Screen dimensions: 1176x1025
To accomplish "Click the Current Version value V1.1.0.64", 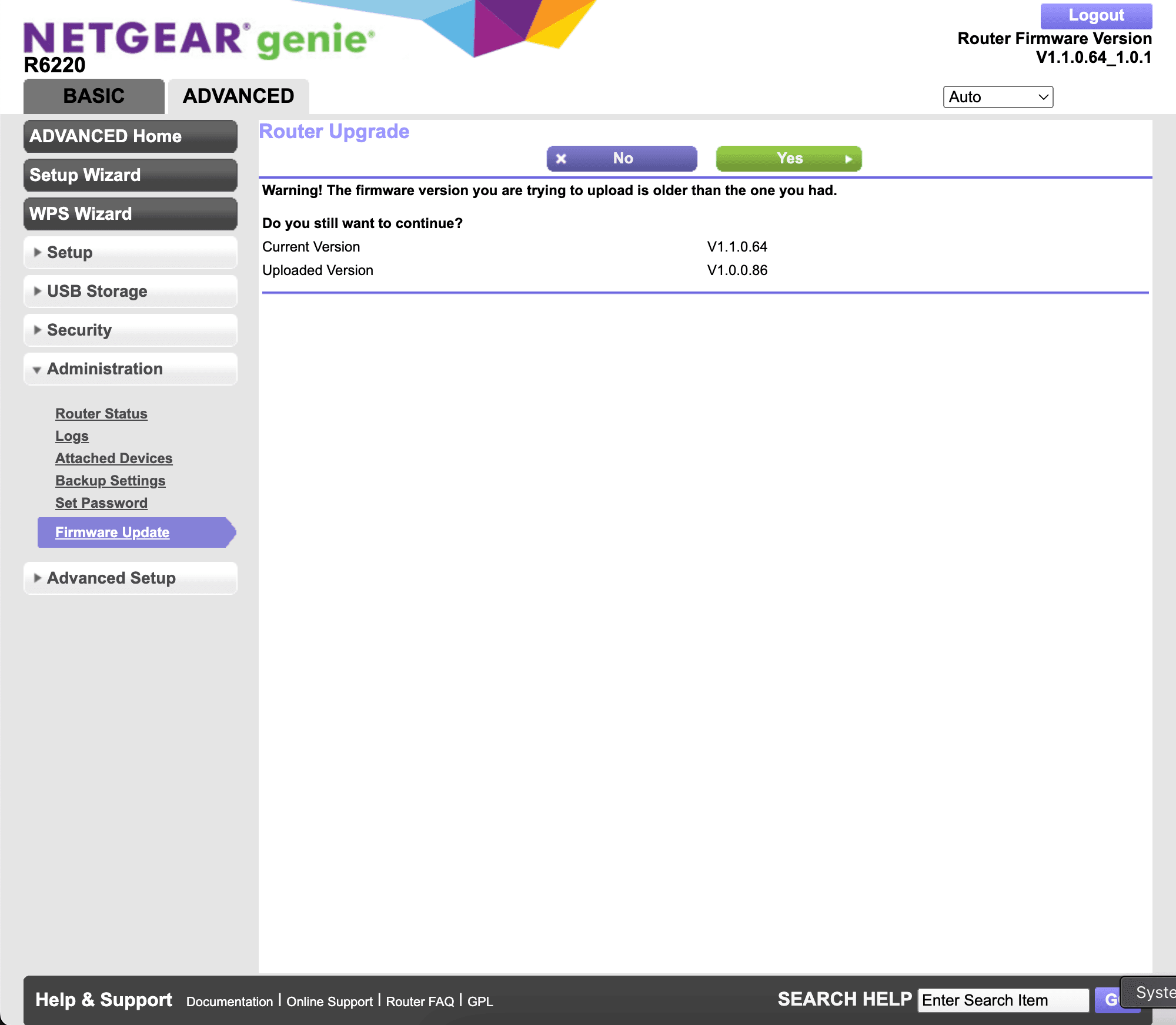I will (x=737, y=247).
